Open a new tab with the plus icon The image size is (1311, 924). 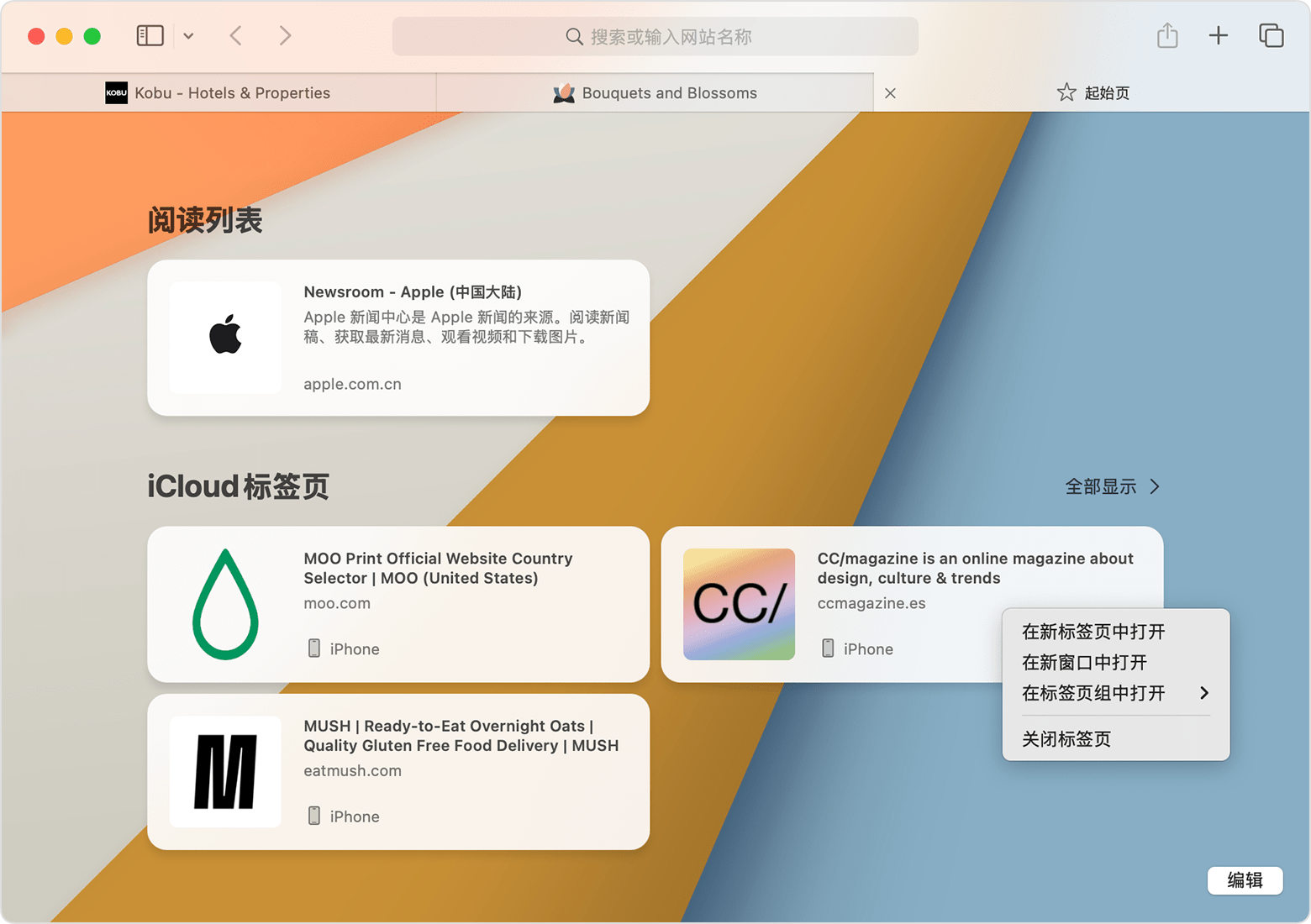coord(1219,35)
